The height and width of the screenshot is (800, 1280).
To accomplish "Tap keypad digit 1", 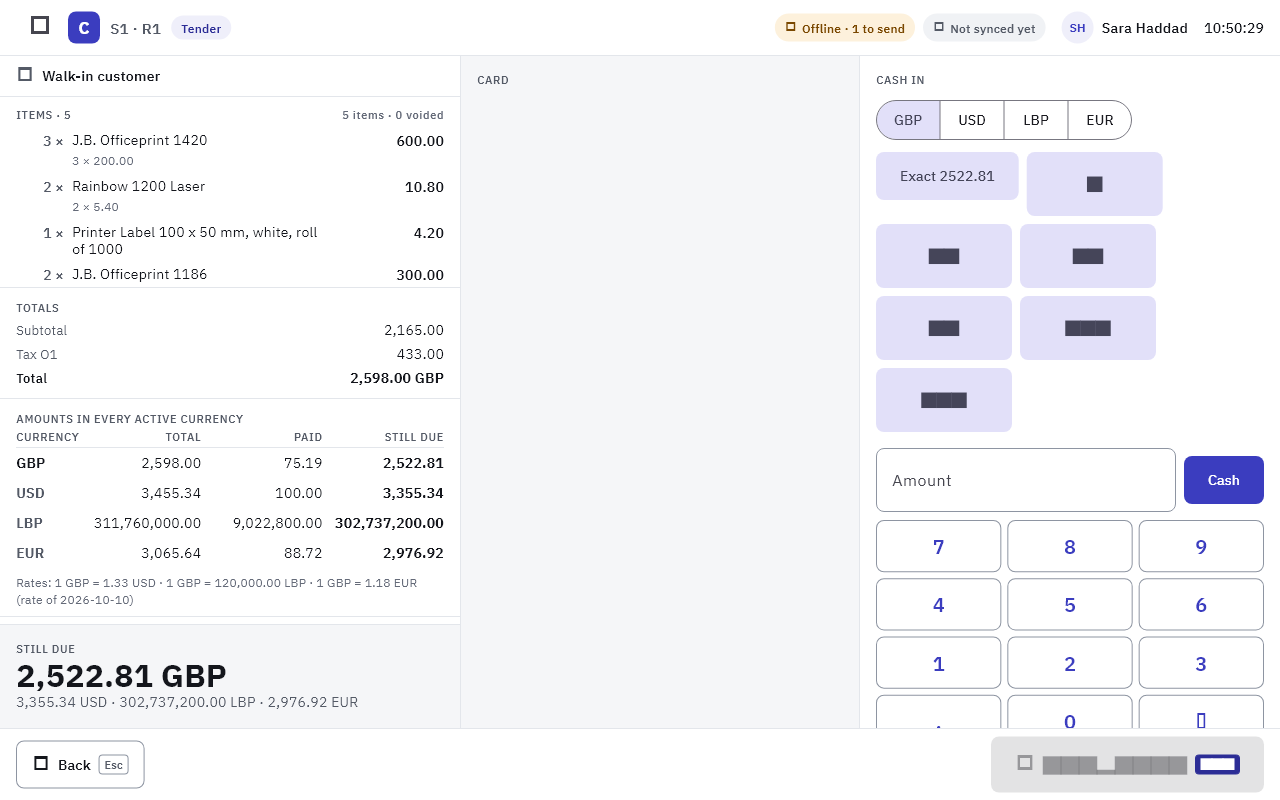I will click(x=938, y=663).
